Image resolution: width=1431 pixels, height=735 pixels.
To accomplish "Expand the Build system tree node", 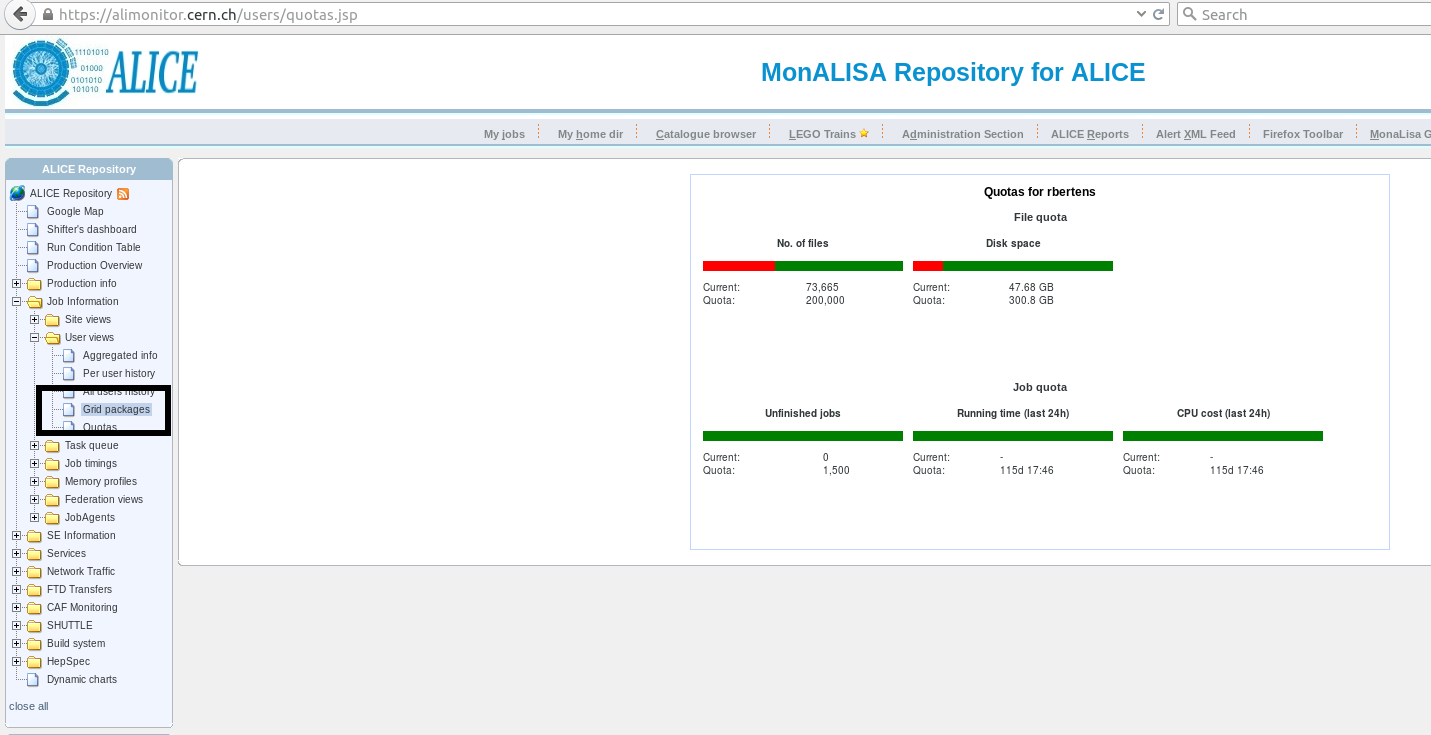I will point(16,643).
